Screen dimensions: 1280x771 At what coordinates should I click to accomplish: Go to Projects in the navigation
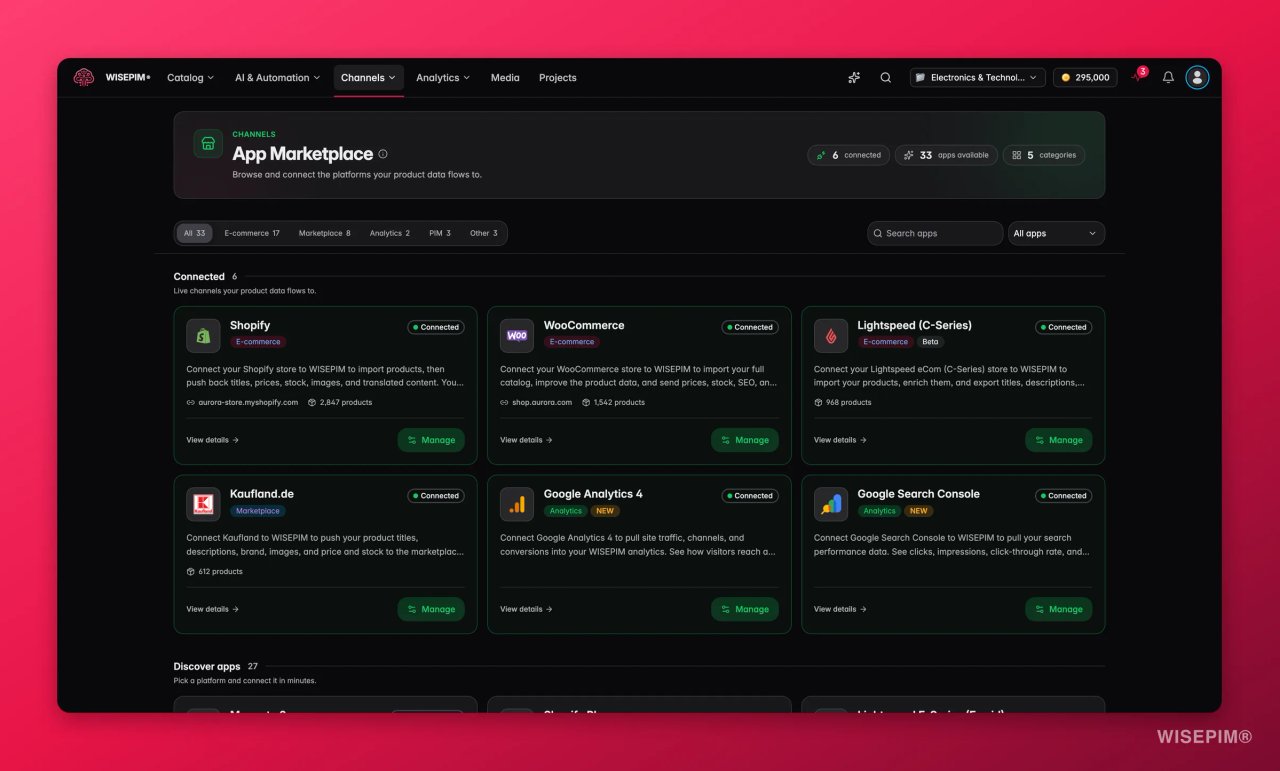click(x=558, y=77)
